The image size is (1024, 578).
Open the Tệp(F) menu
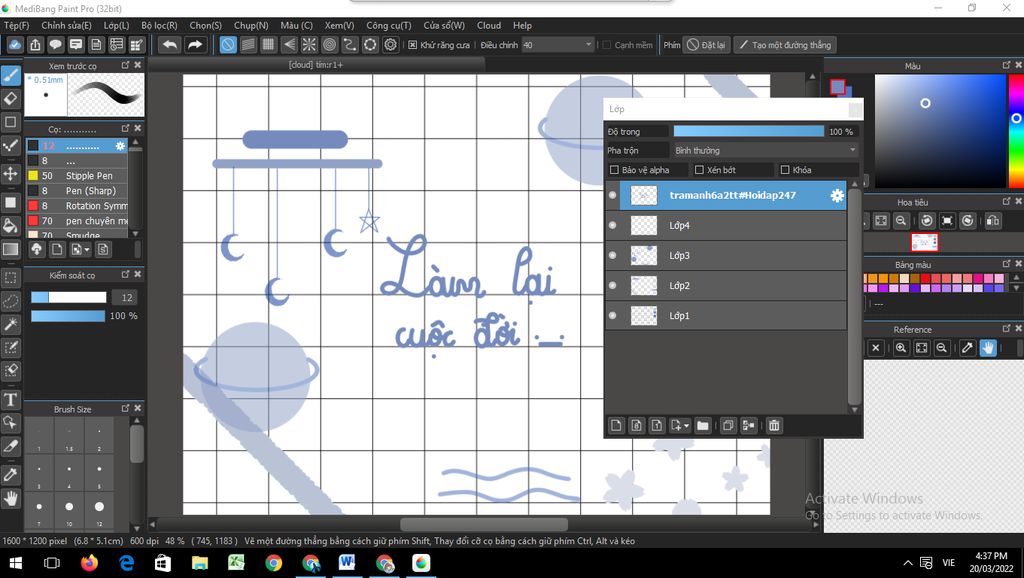point(16,25)
